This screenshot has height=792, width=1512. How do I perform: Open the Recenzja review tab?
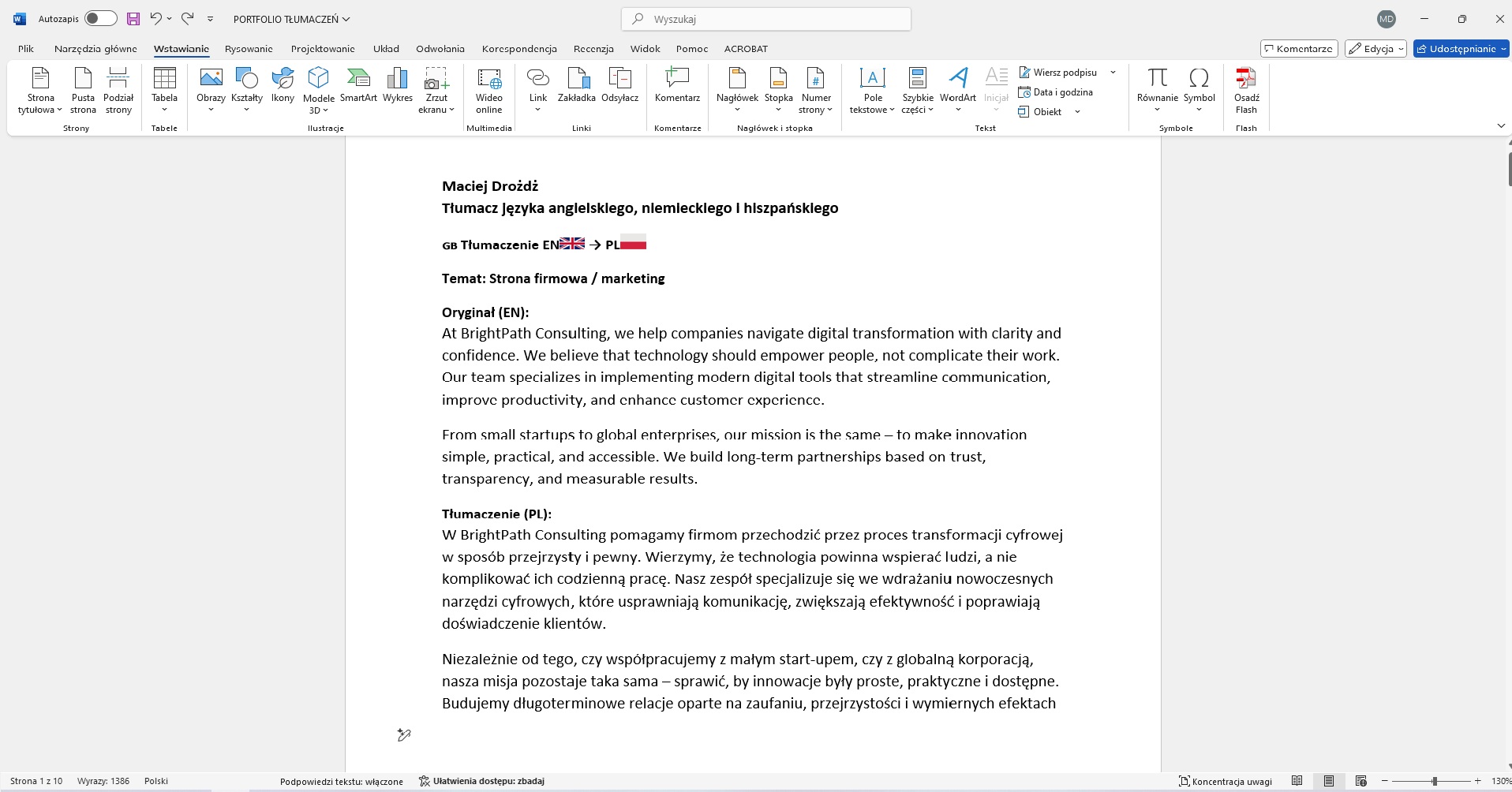click(593, 49)
